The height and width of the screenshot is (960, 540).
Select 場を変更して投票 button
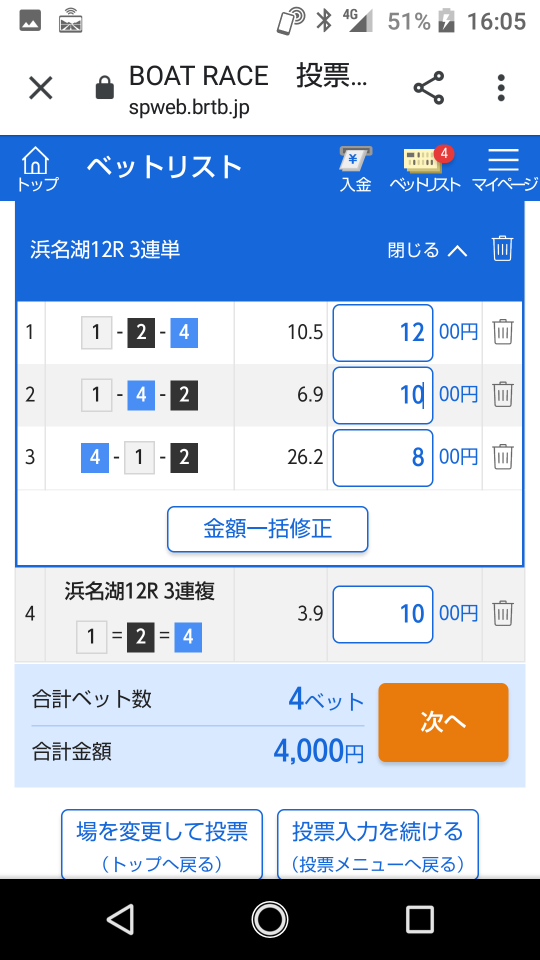[162, 846]
